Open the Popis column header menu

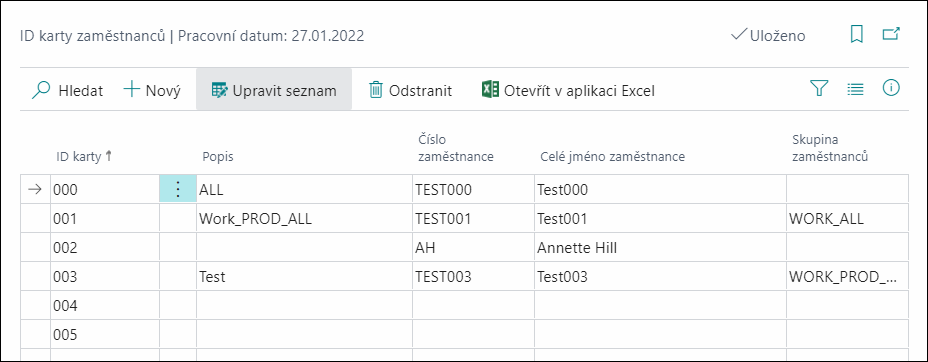click(217, 157)
